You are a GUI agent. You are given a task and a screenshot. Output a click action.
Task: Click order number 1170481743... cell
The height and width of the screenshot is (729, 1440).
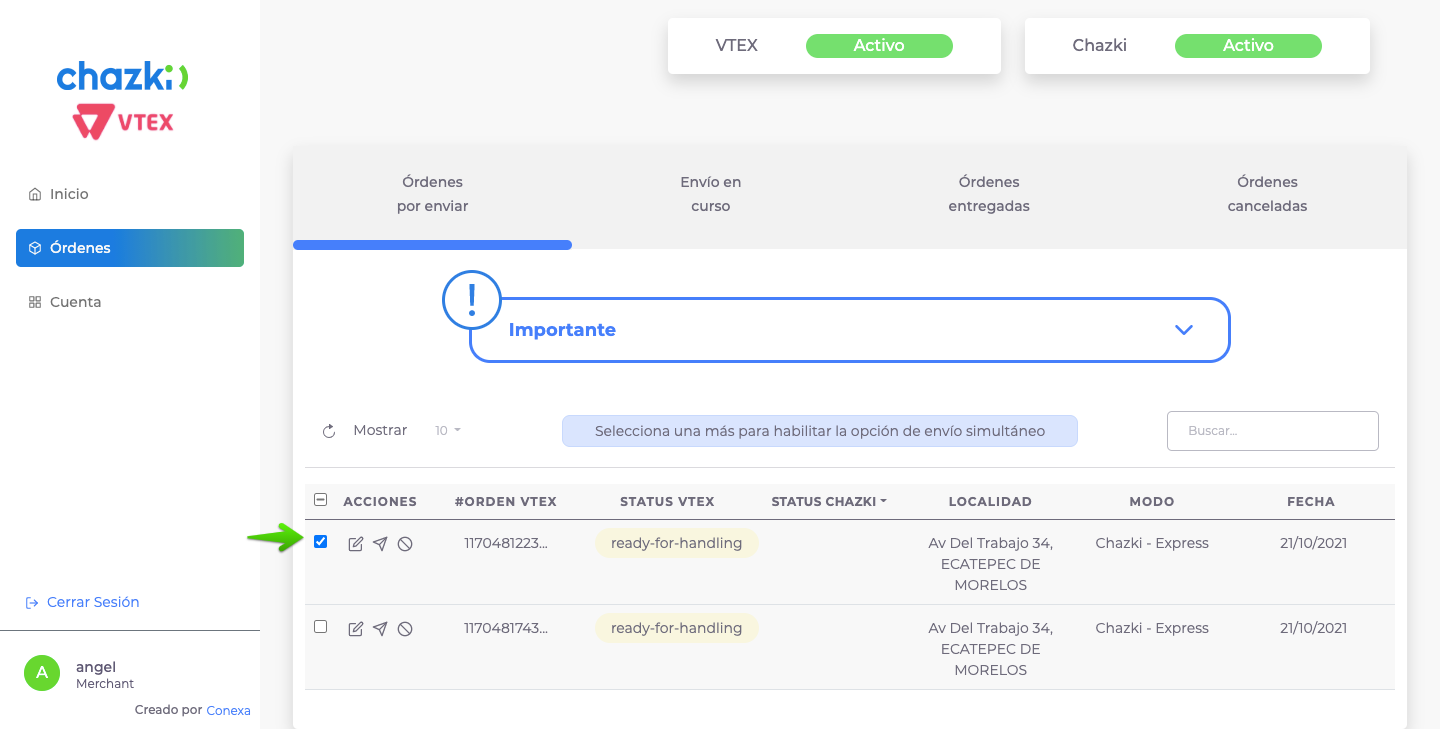pos(506,628)
